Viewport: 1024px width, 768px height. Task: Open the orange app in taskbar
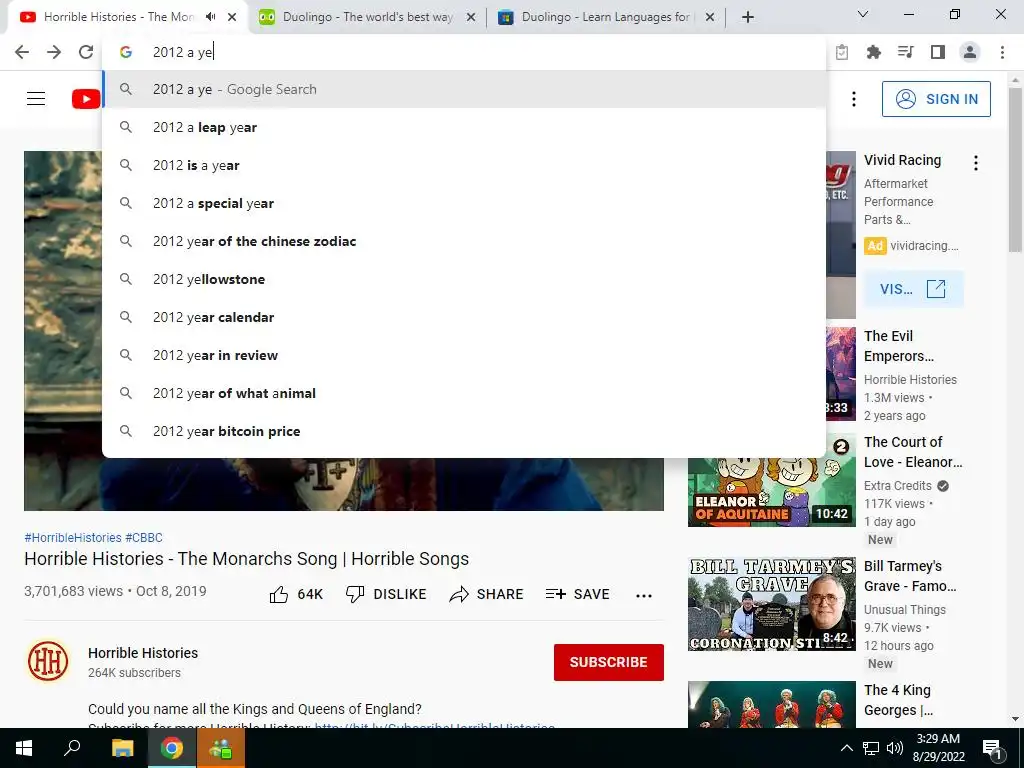221,748
